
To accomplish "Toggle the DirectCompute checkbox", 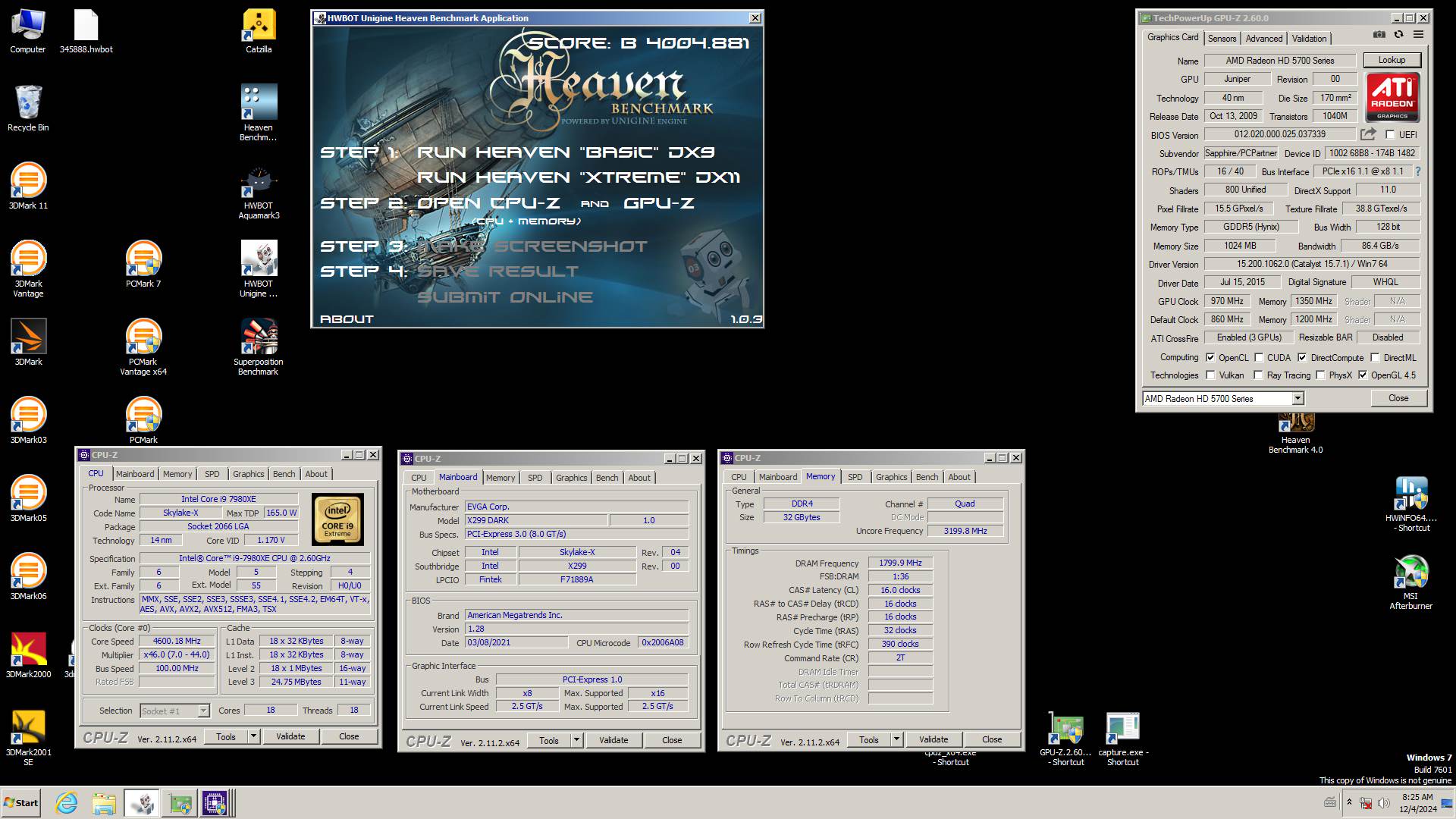I will coord(1302,358).
